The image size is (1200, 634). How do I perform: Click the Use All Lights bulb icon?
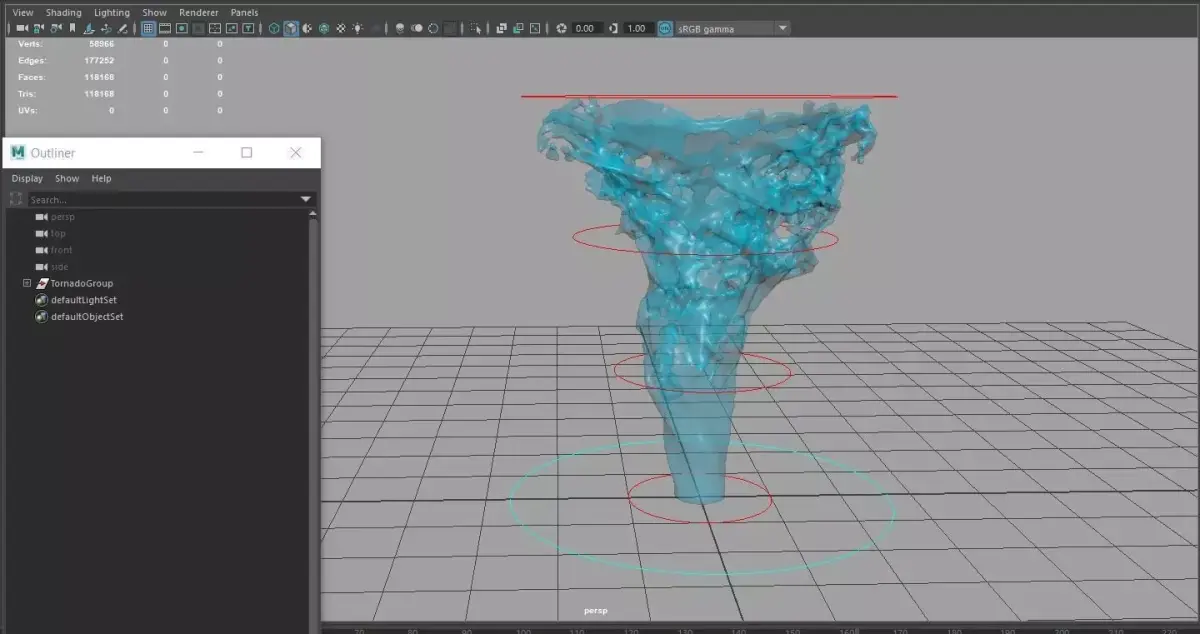pos(357,28)
